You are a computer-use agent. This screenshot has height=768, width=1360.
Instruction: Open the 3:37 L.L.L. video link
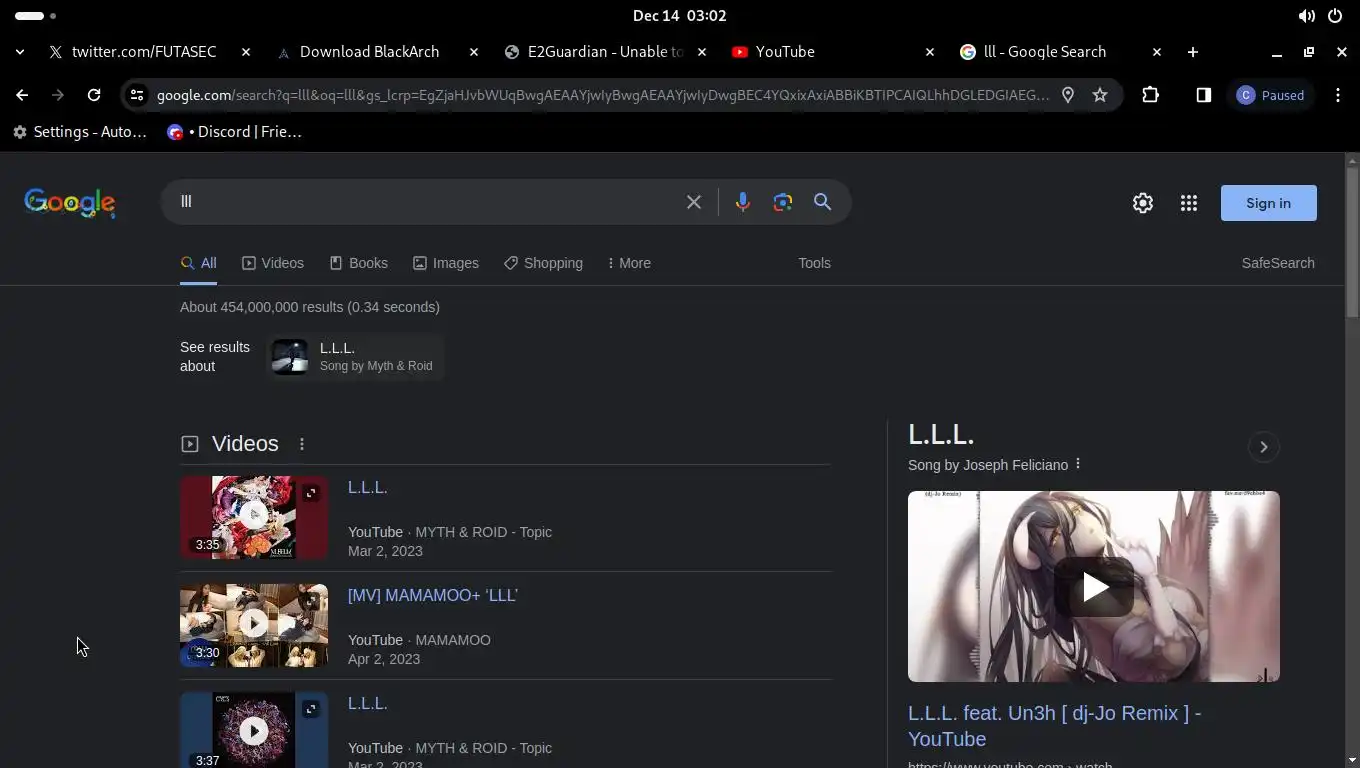(367, 704)
